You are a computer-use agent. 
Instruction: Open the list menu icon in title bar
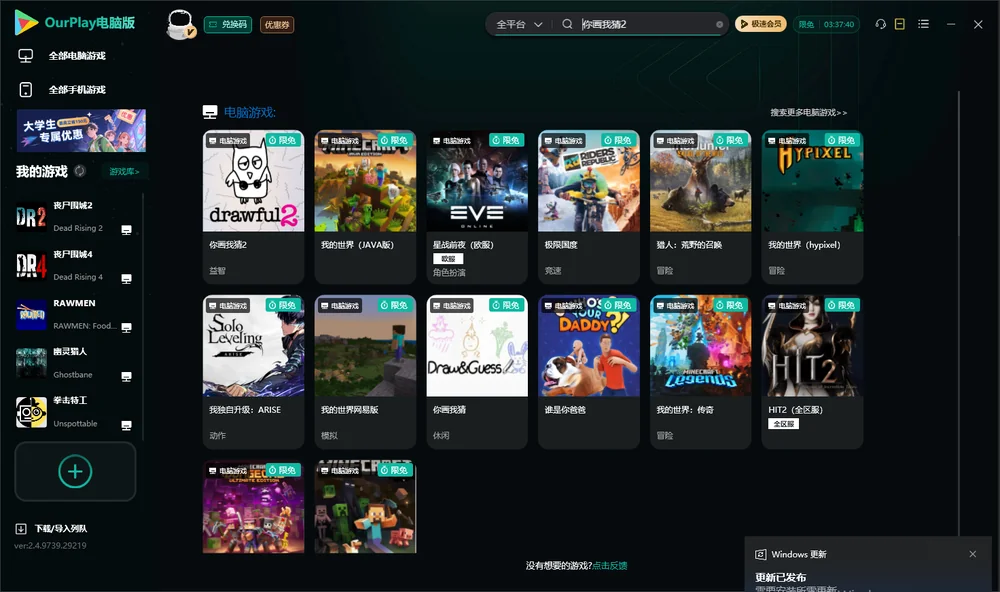point(923,24)
